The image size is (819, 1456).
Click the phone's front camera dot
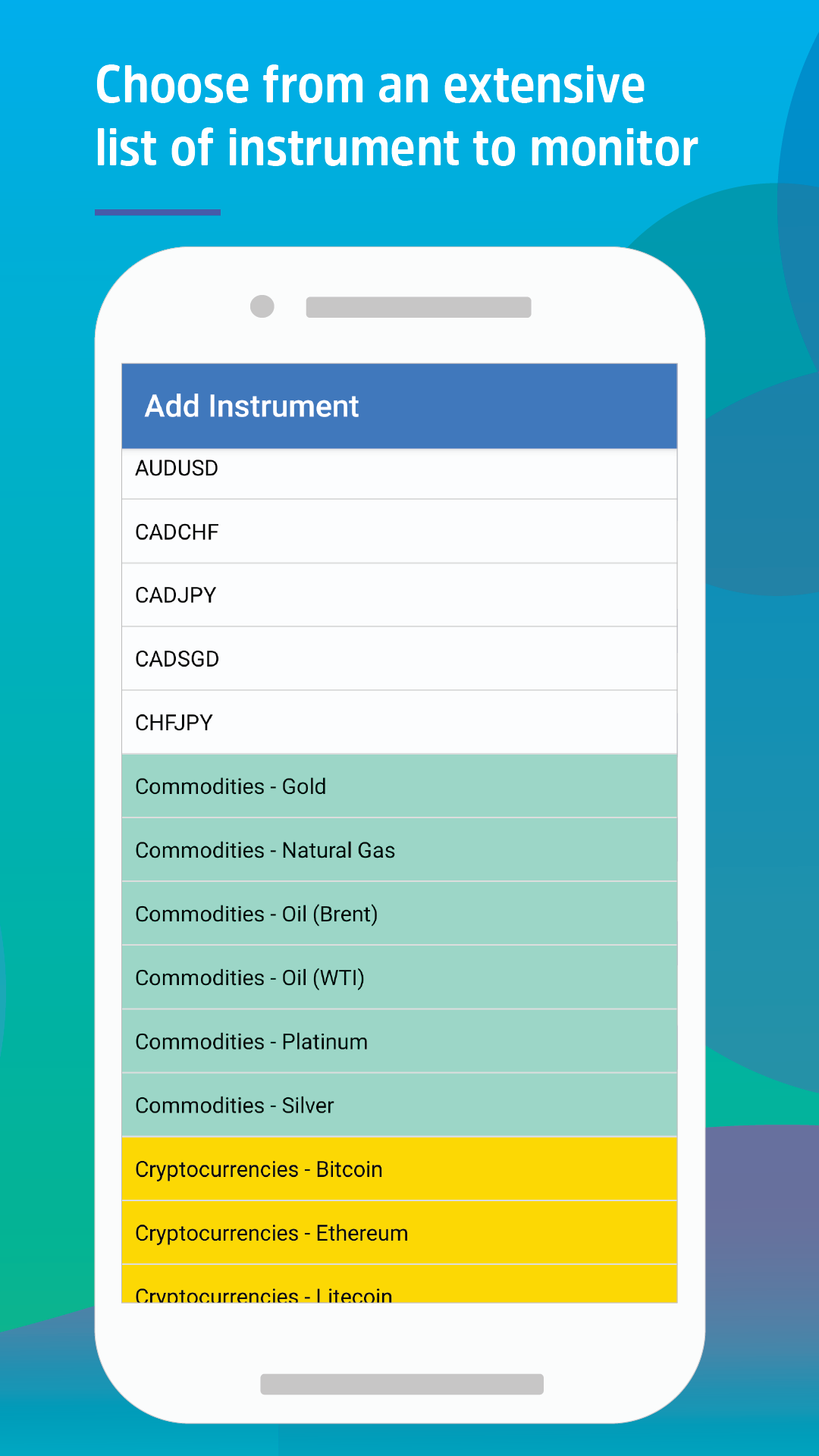coord(262,306)
